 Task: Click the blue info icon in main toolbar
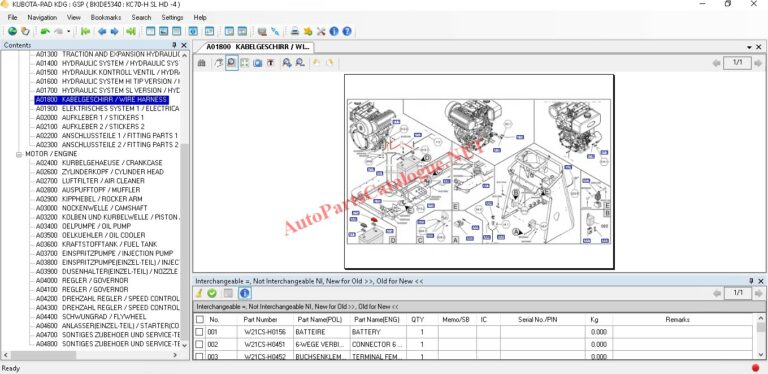pyautogui.click(x=334, y=31)
